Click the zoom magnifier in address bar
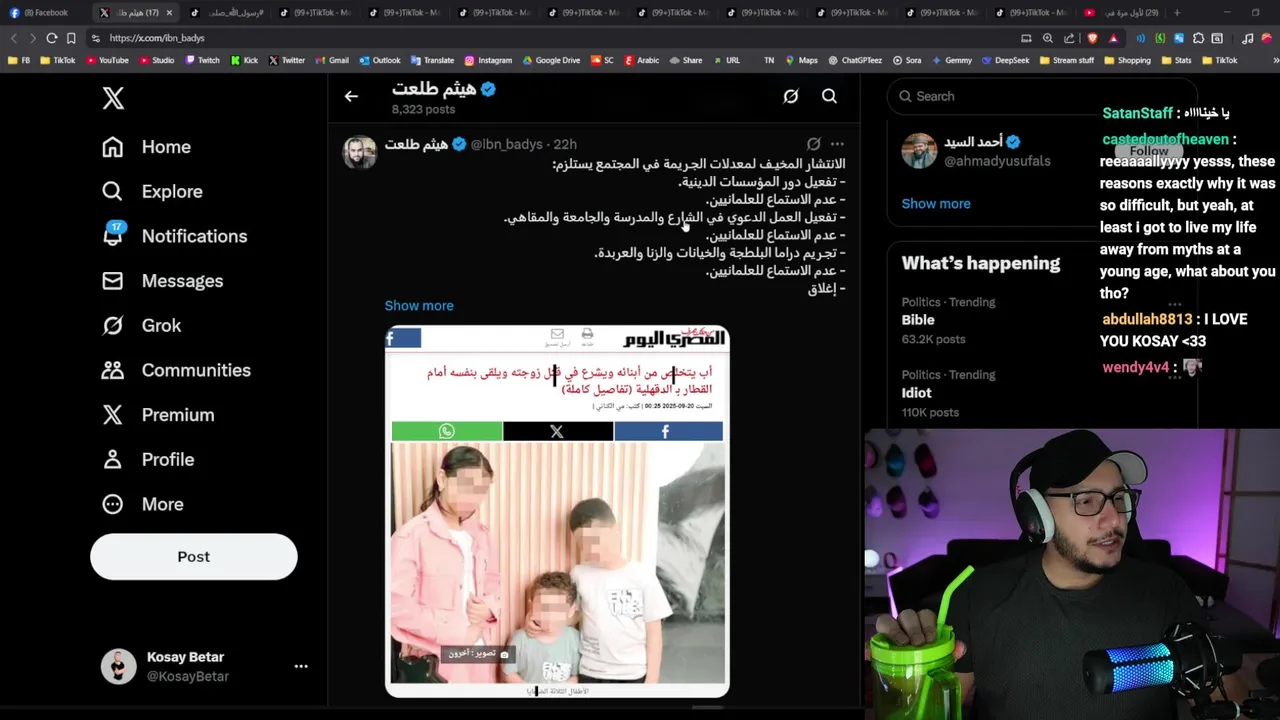Screen dimensions: 1280x720 [1048, 38]
